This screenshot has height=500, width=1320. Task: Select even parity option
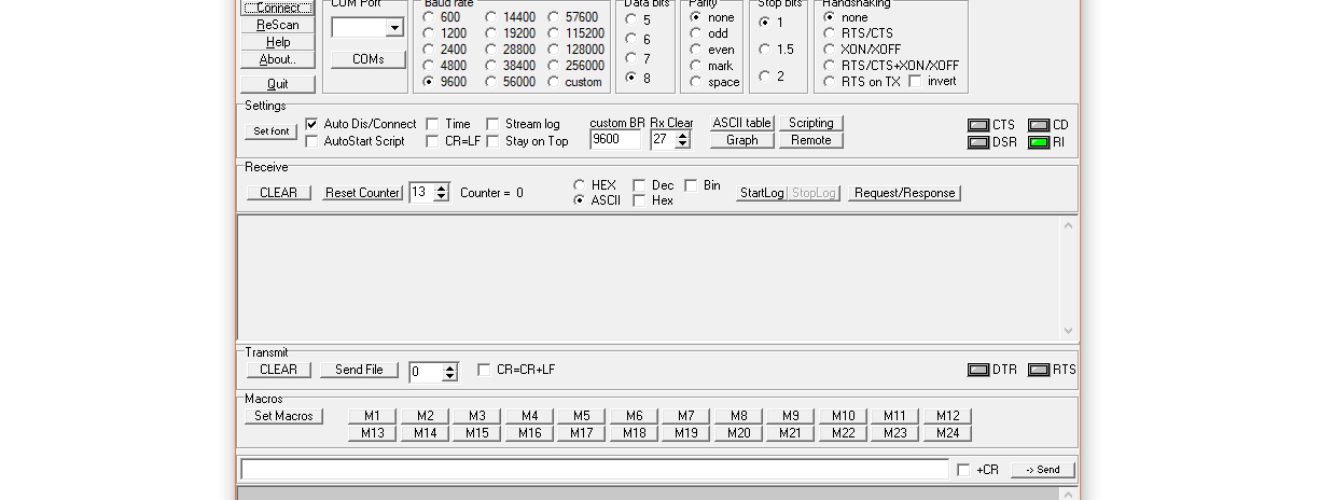(x=695, y=50)
